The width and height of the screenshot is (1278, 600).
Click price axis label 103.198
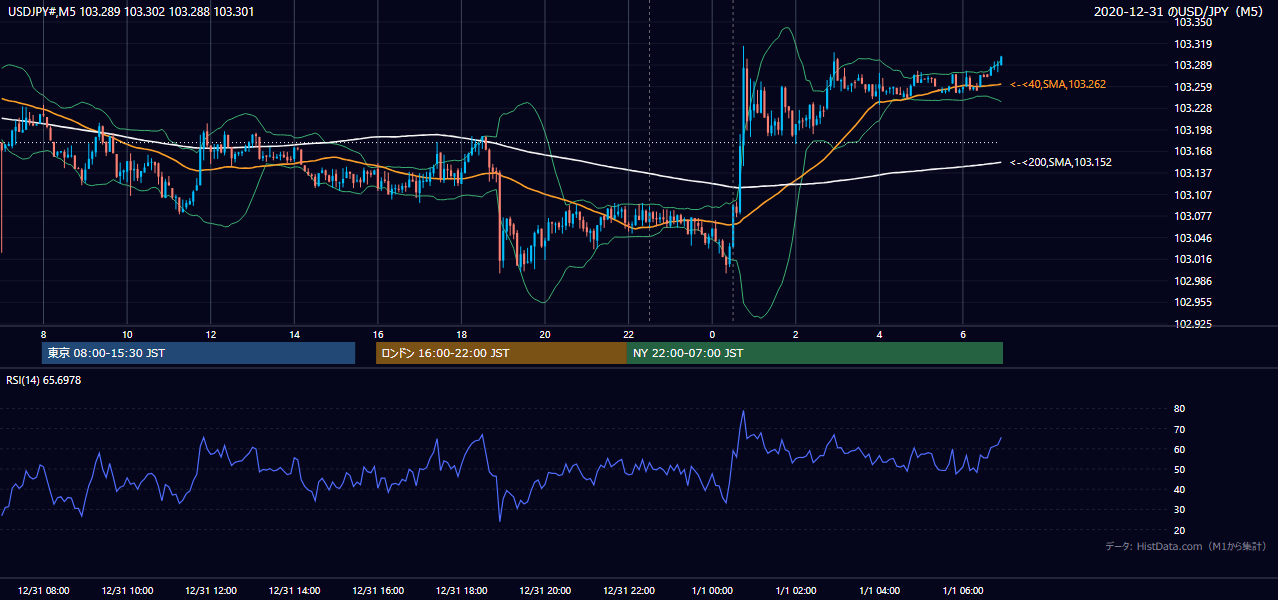click(x=1193, y=130)
